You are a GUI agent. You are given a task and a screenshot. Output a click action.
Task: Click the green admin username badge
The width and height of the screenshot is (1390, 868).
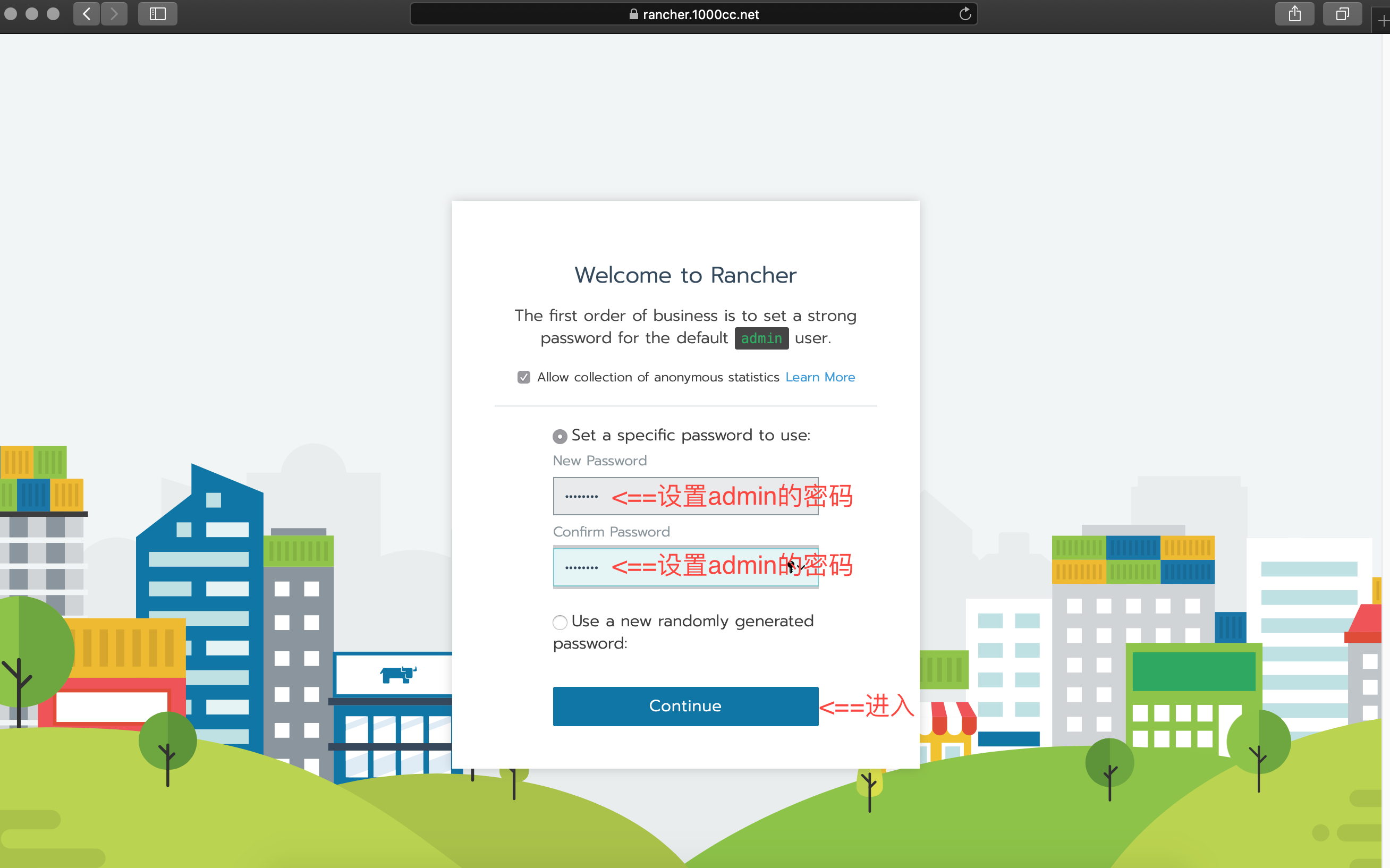click(x=761, y=338)
